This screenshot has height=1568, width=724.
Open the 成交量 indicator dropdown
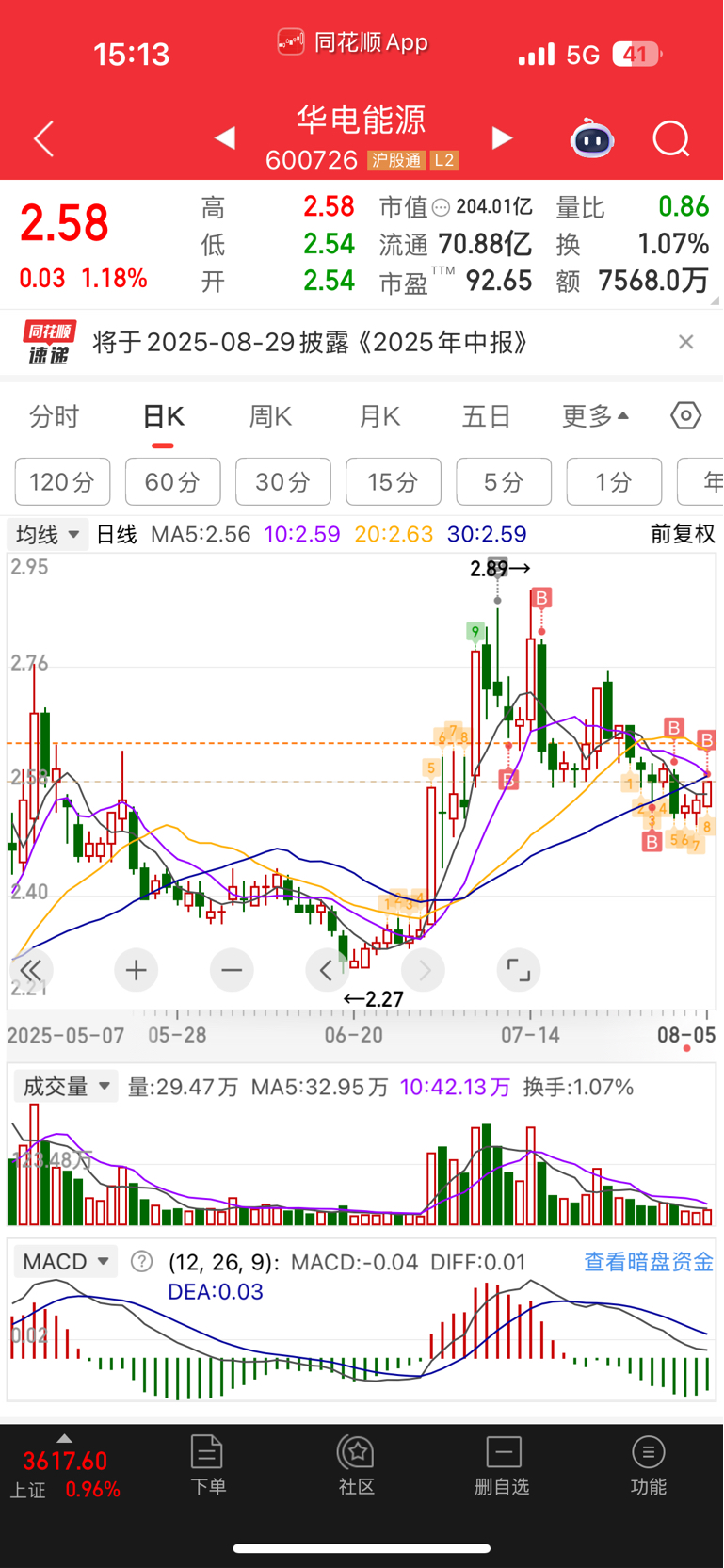(66, 1087)
